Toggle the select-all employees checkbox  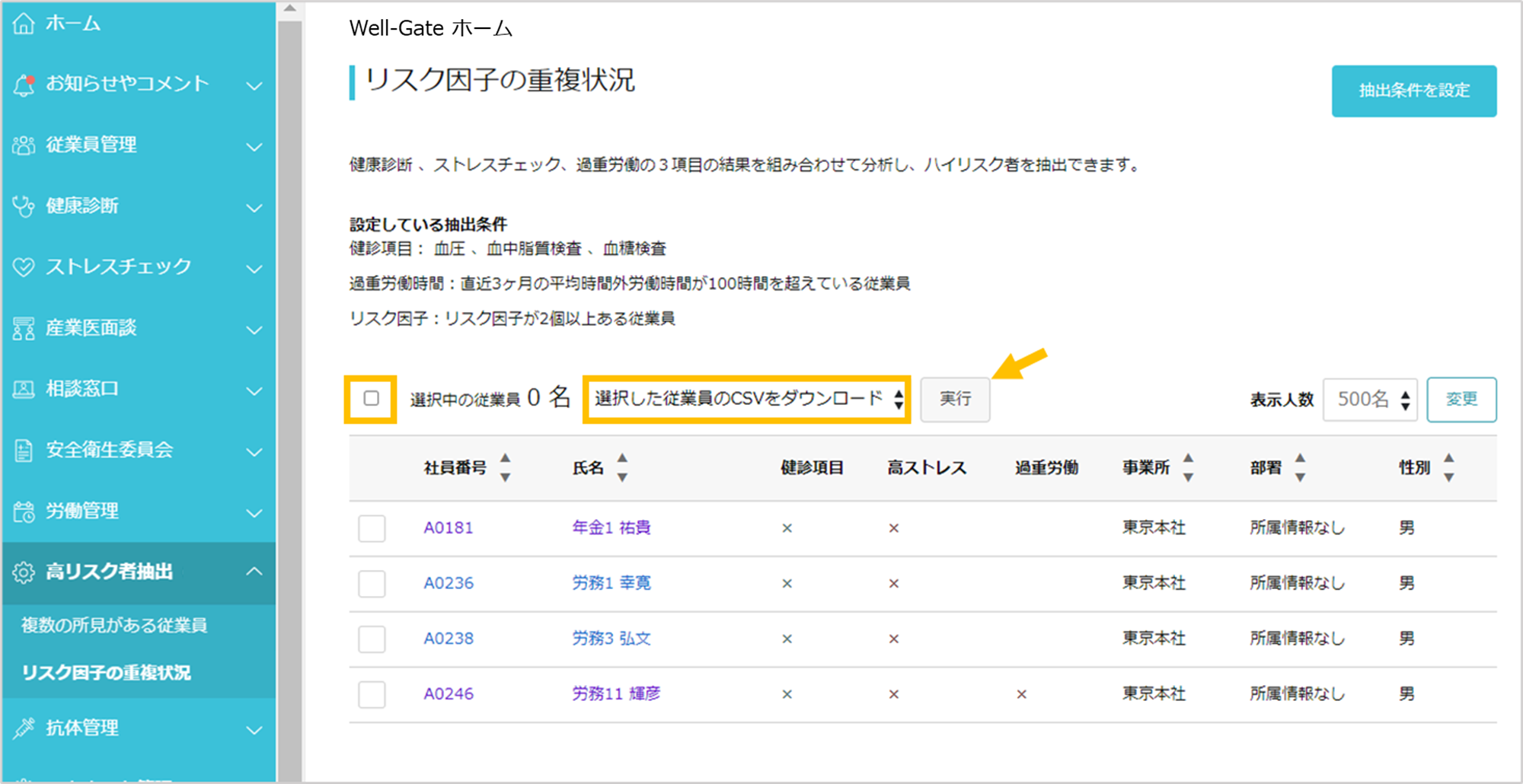pos(371,398)
